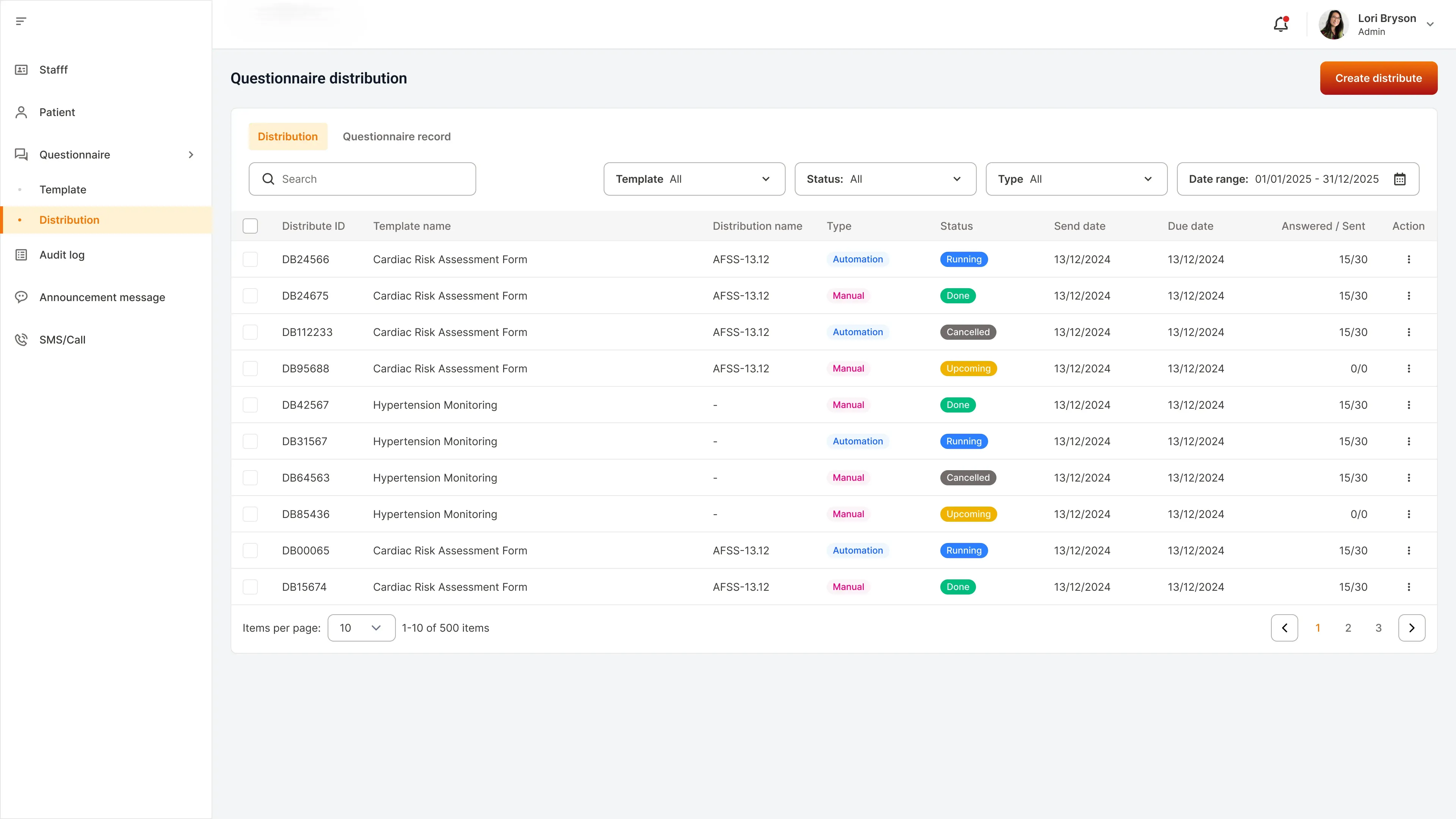
Task: Go to next page arrow
Action: (x=1411, y=628)
